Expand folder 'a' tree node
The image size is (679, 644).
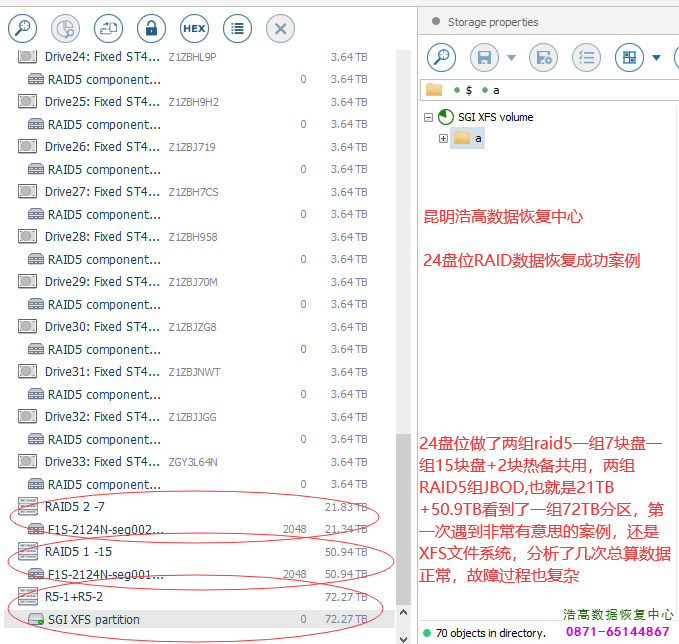coord(443,139)
